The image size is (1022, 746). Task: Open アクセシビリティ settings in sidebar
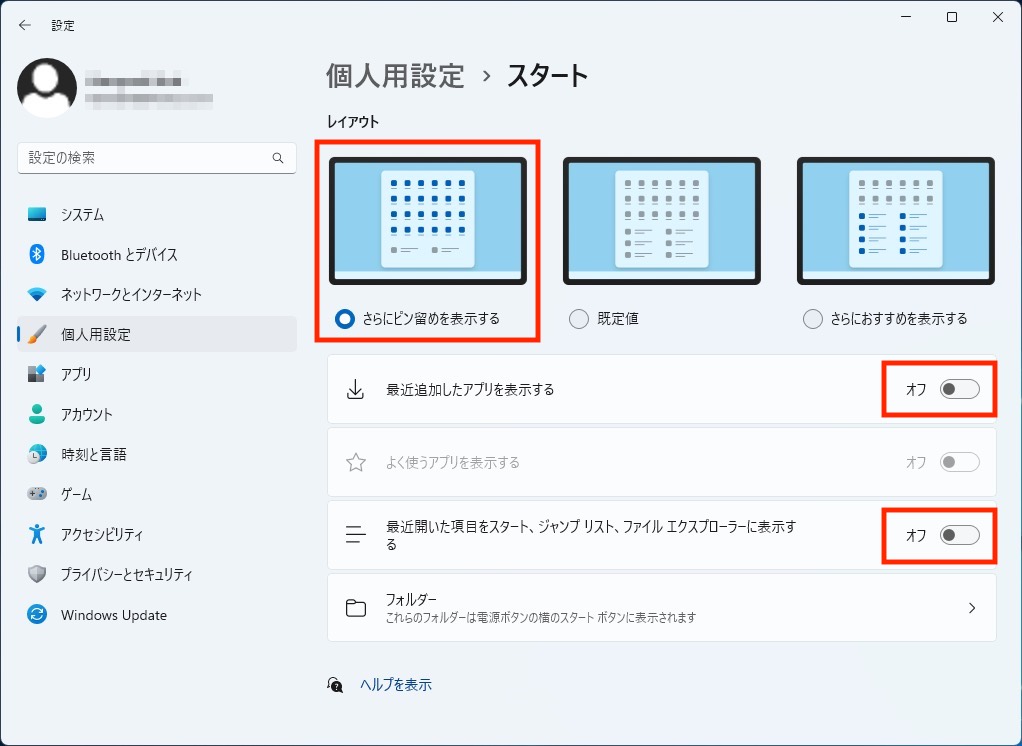[x=102, y=535]
